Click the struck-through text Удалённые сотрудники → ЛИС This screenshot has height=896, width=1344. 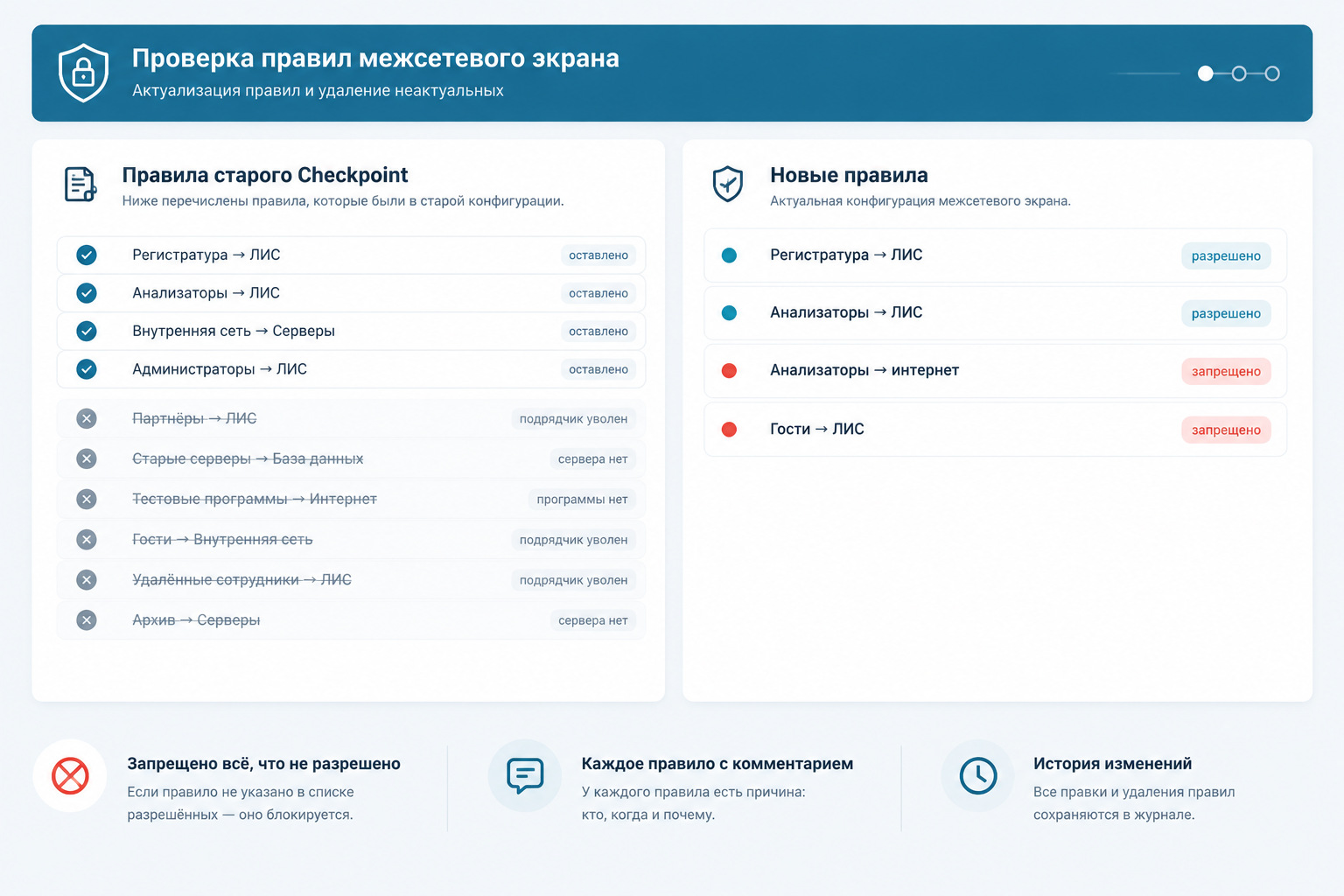pos(241,579)
